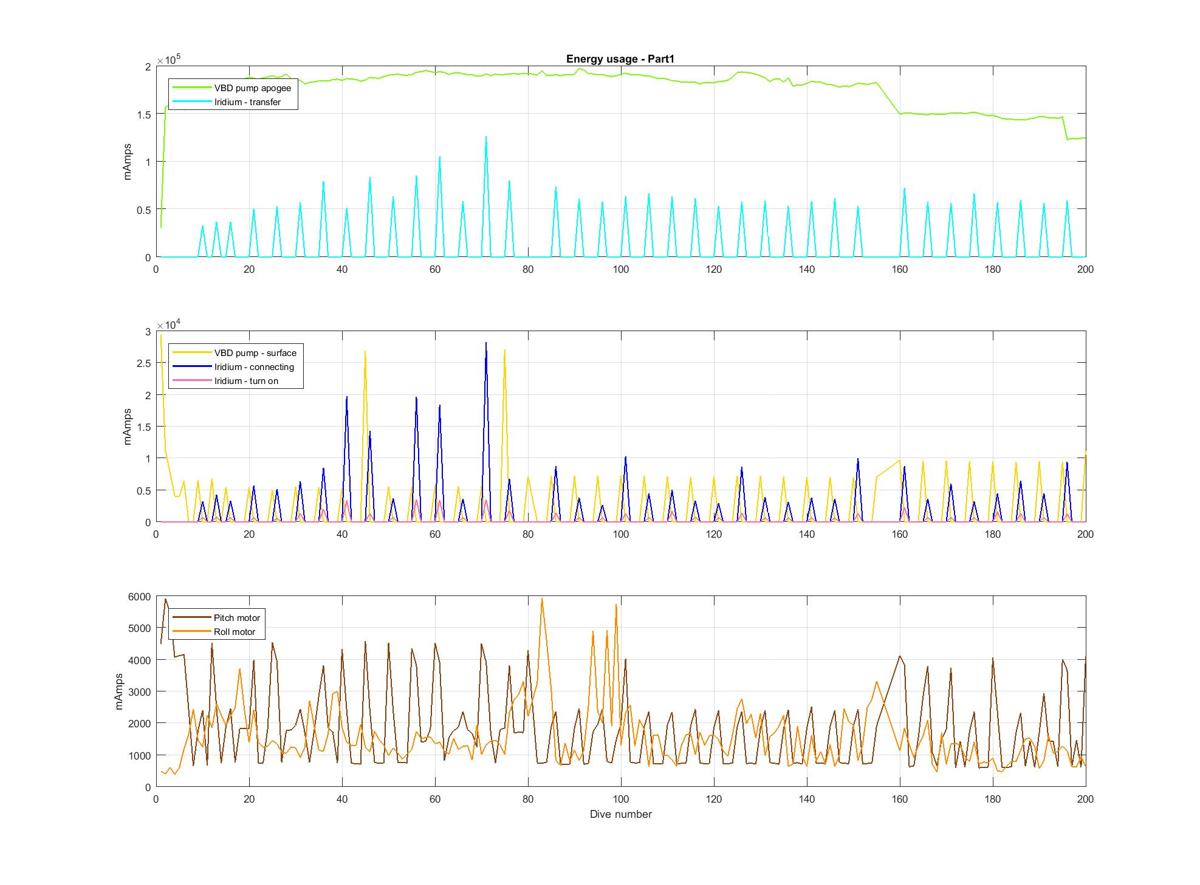Click the 'Iridium - turn on' legend label
Viewport: 1200px width, 885px height.
click(x=248, y=381)
